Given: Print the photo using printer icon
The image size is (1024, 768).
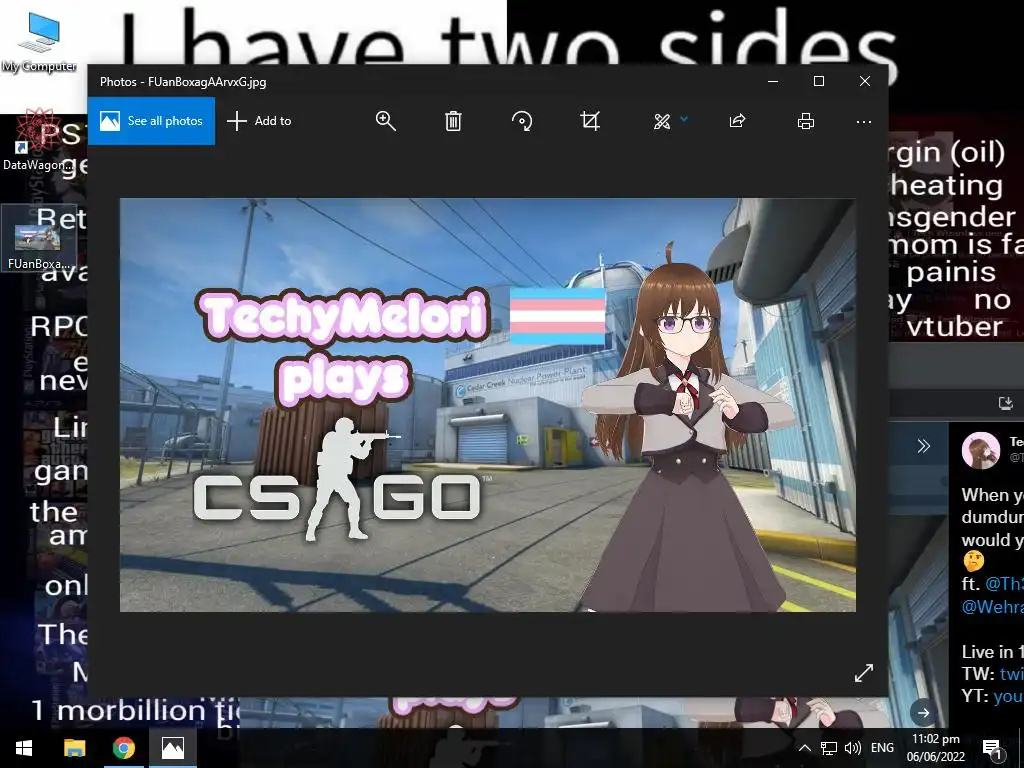Looking at the screenshot, I should [x=806, y=121].
